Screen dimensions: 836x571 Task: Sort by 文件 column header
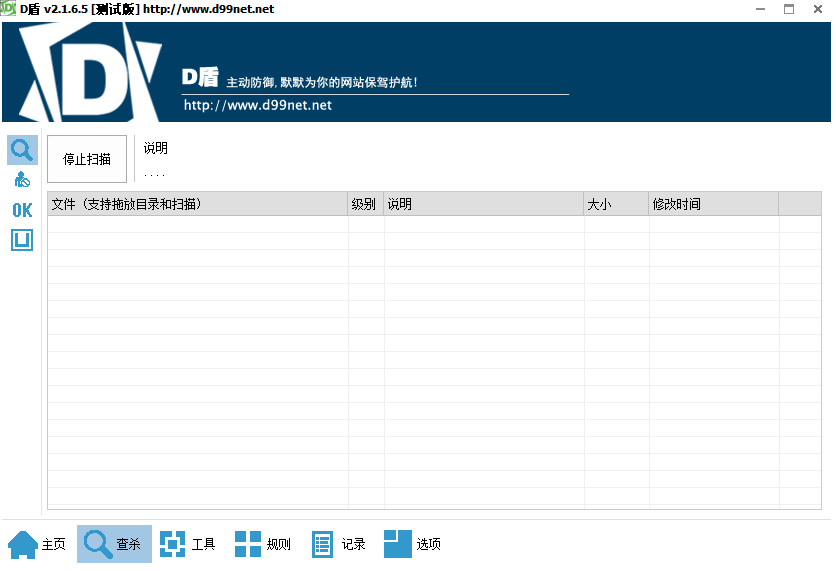tap(197, 204)
